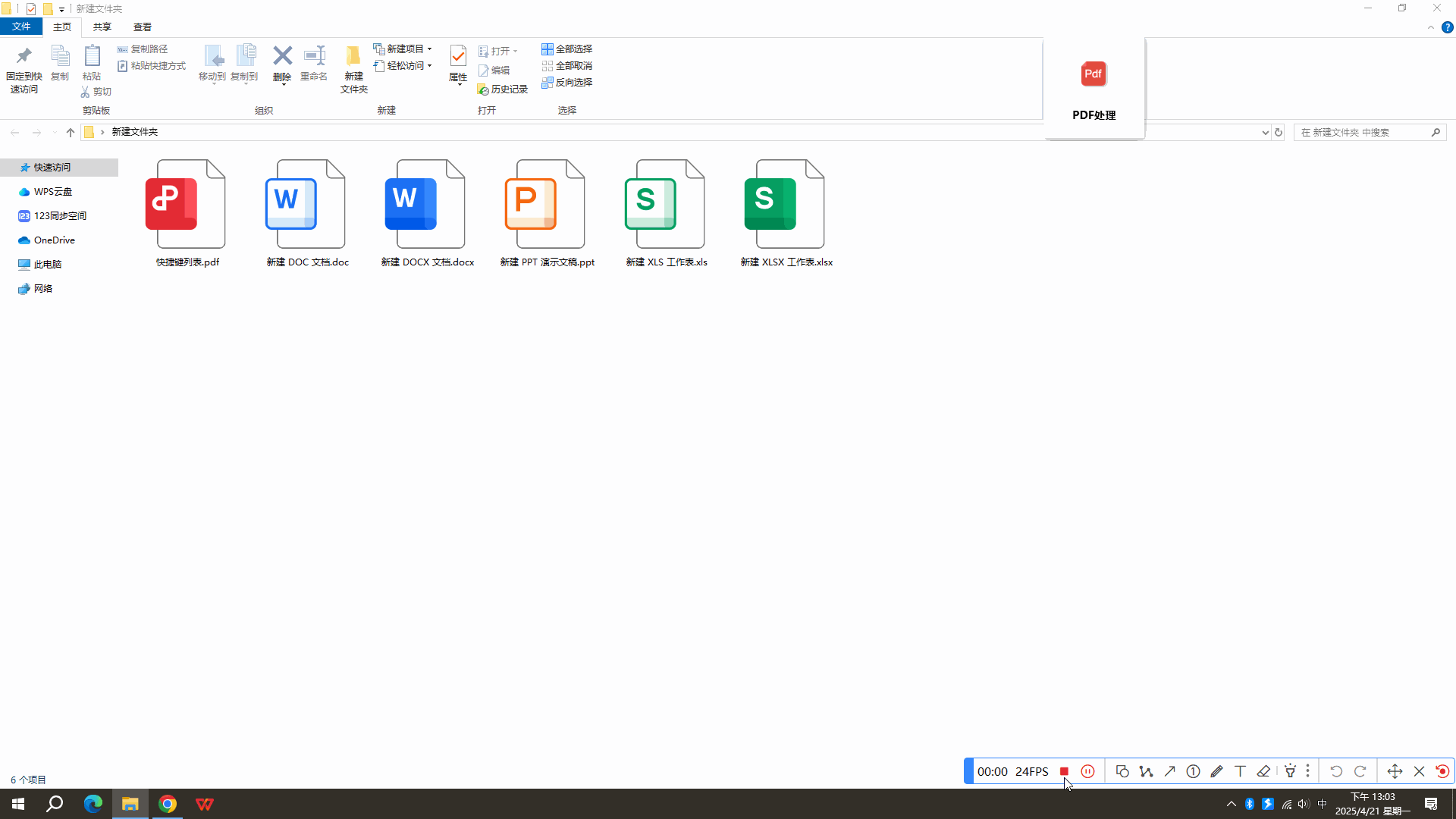The height and width of the screenshot is (819, 1456).
Task: Pause the recording
Action: coord(1087,771)
